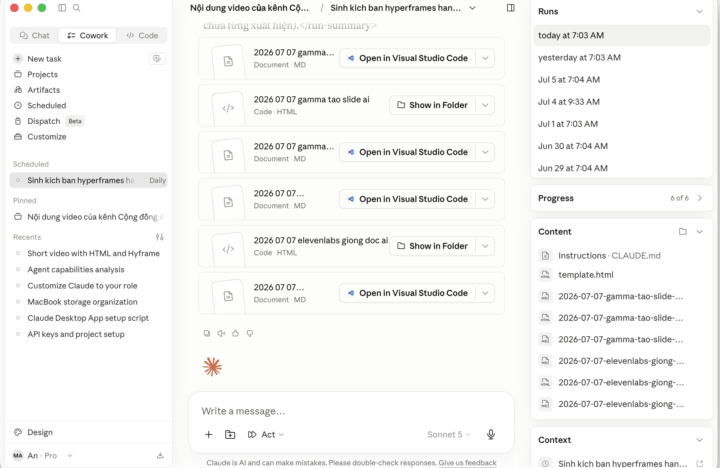
Task: Toggle the left sidebar panel icon
Action: coord(62,8)
